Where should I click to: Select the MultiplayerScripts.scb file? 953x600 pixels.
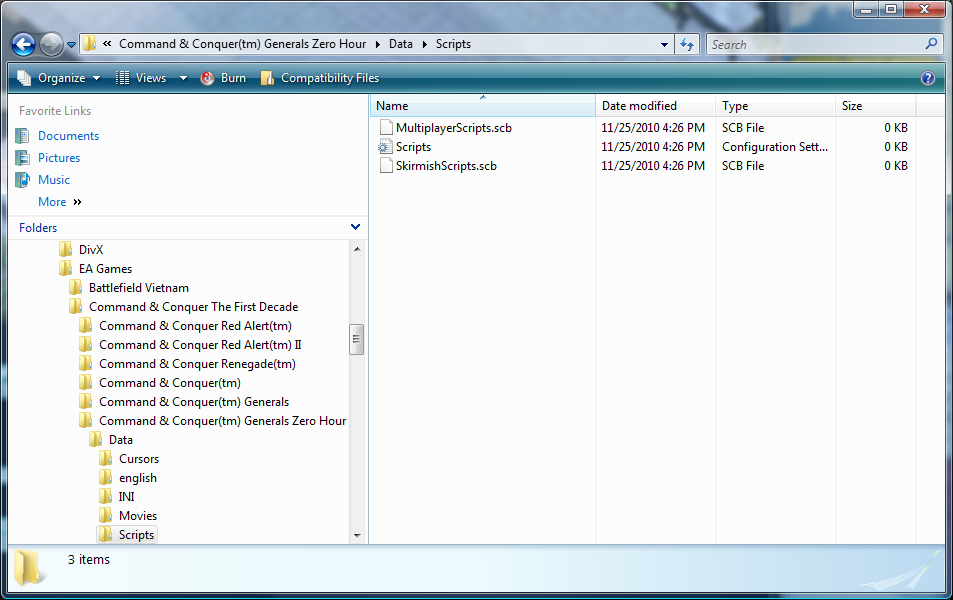click(x=453, y=128)
